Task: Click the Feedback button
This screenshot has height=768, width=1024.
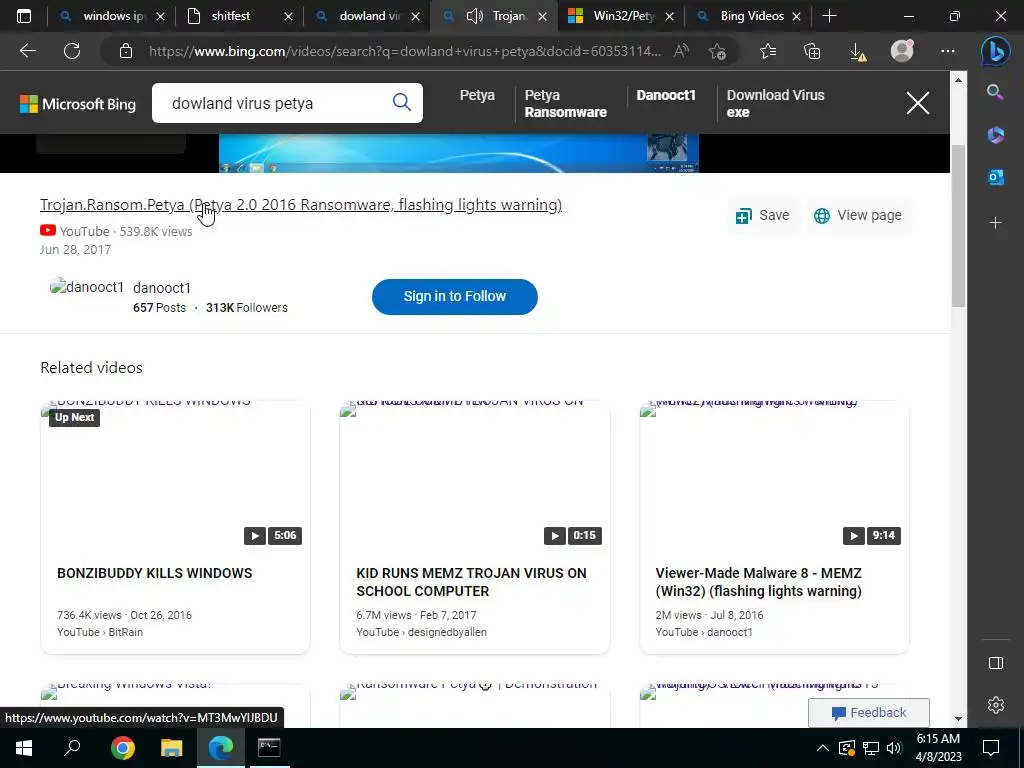Action: [x=869, y=712]
